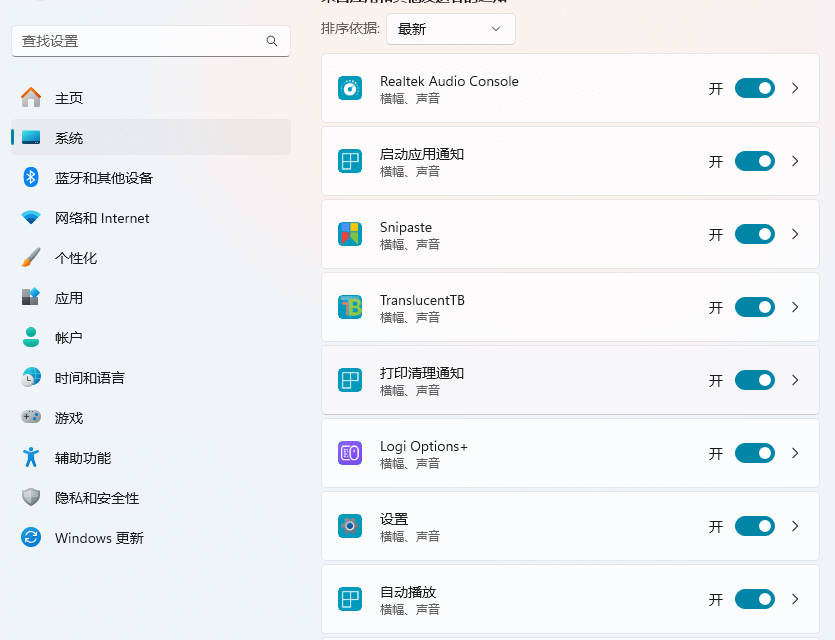This screenshot has height=640, width=835.
Task: Click the 蓝牙和其他设备 Bluetooth icon
Action: point(31,178)
